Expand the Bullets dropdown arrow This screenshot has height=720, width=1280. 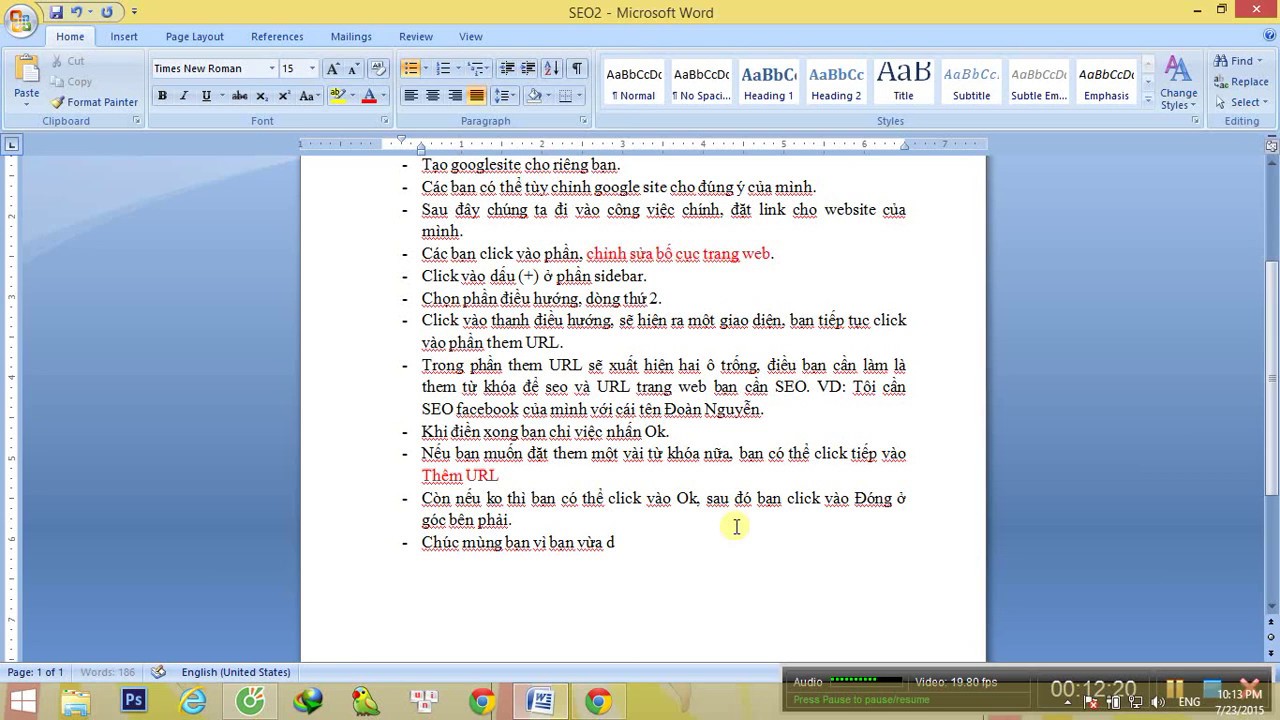click(425, 68)
